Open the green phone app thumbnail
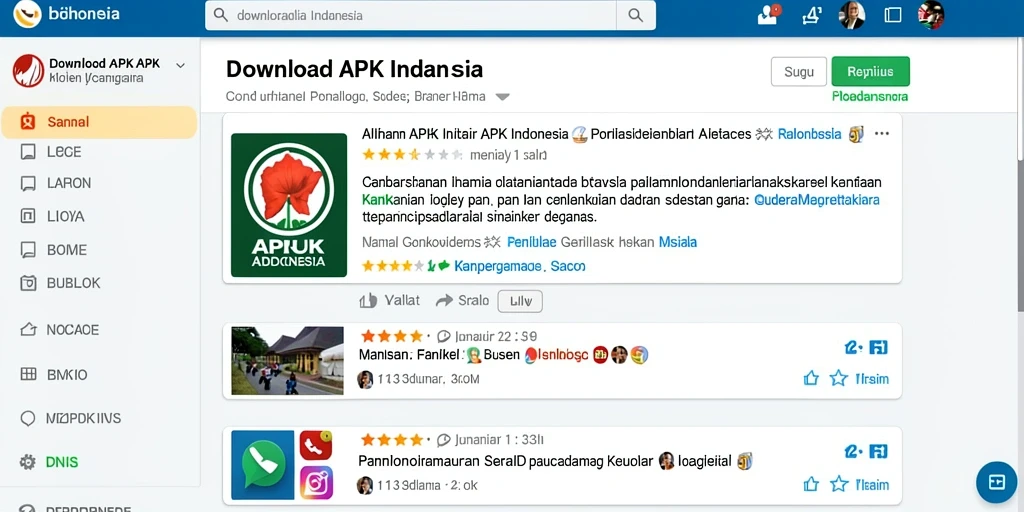The image size is (1024, 512). coord(263,465)
